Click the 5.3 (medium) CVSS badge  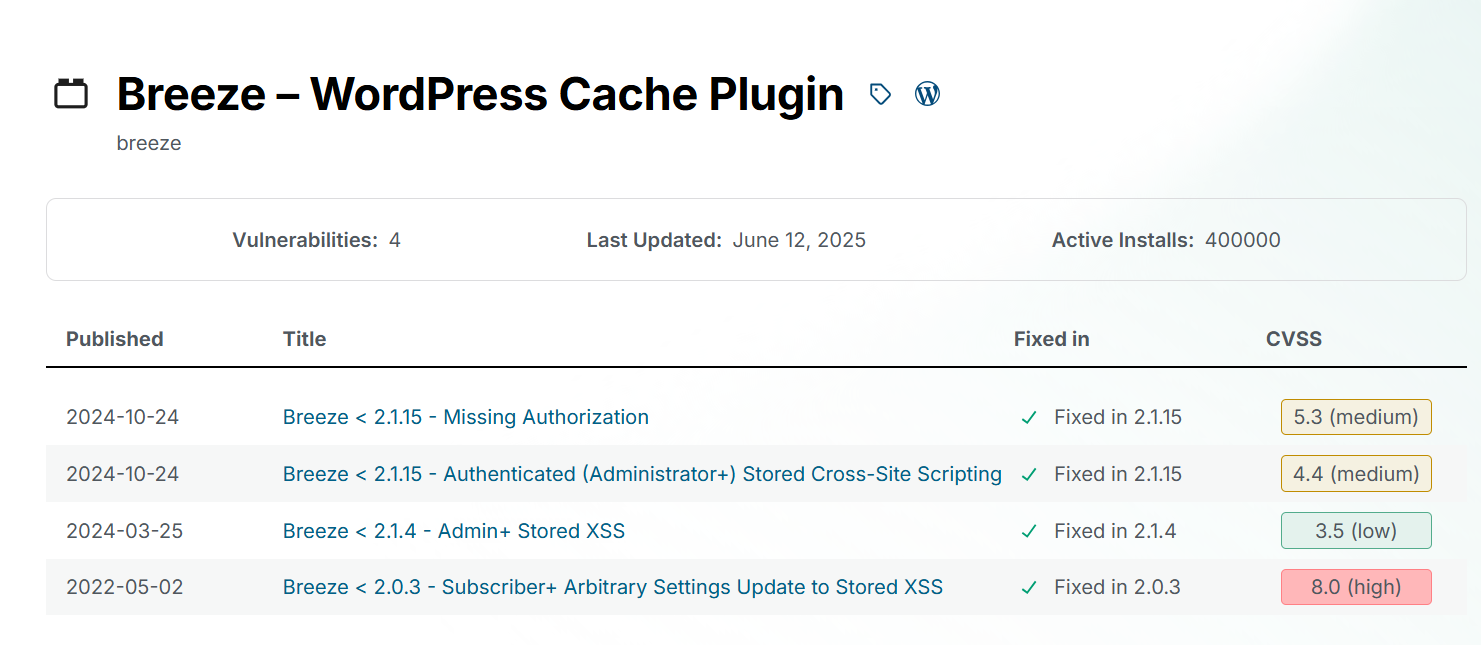click(x=1356, y=417)
